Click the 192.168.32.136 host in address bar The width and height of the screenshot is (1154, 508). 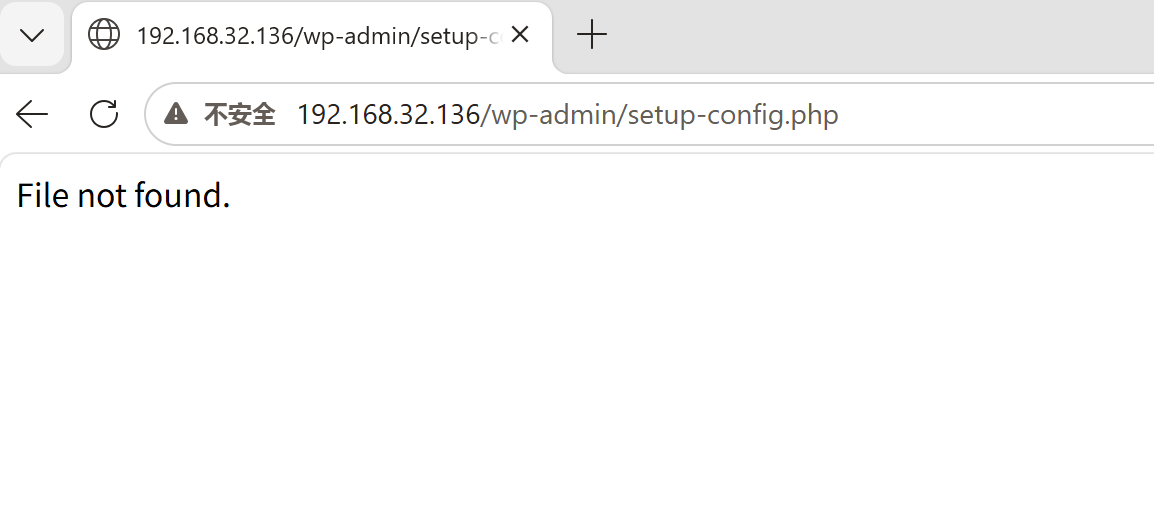[x=388, y=115]
